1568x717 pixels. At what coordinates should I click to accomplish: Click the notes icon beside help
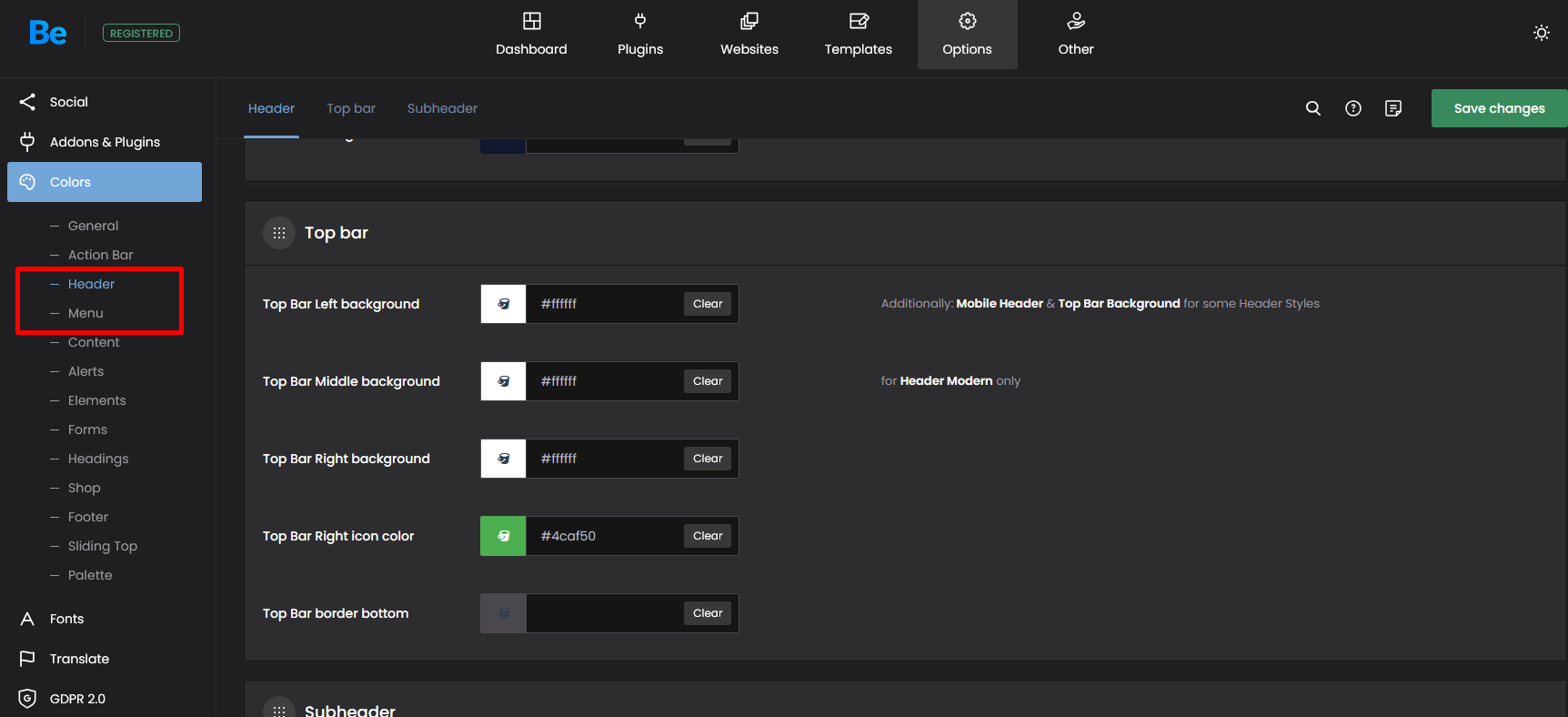(x=1392, y=108)
